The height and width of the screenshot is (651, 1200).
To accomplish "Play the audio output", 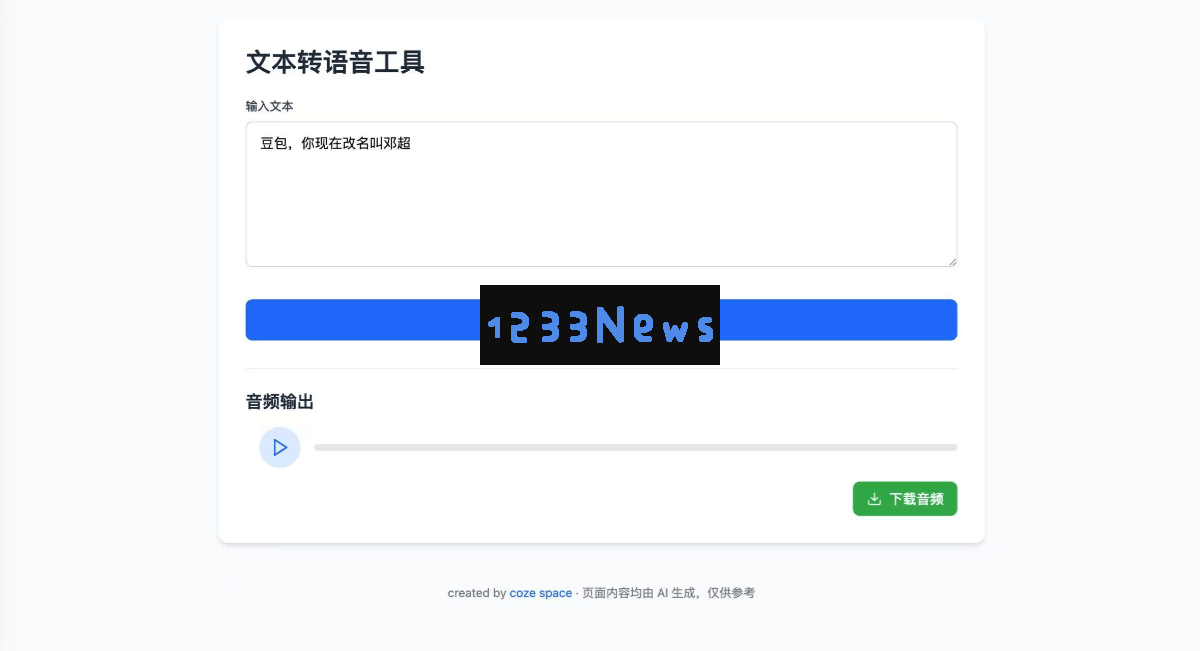I will (280, 447).
